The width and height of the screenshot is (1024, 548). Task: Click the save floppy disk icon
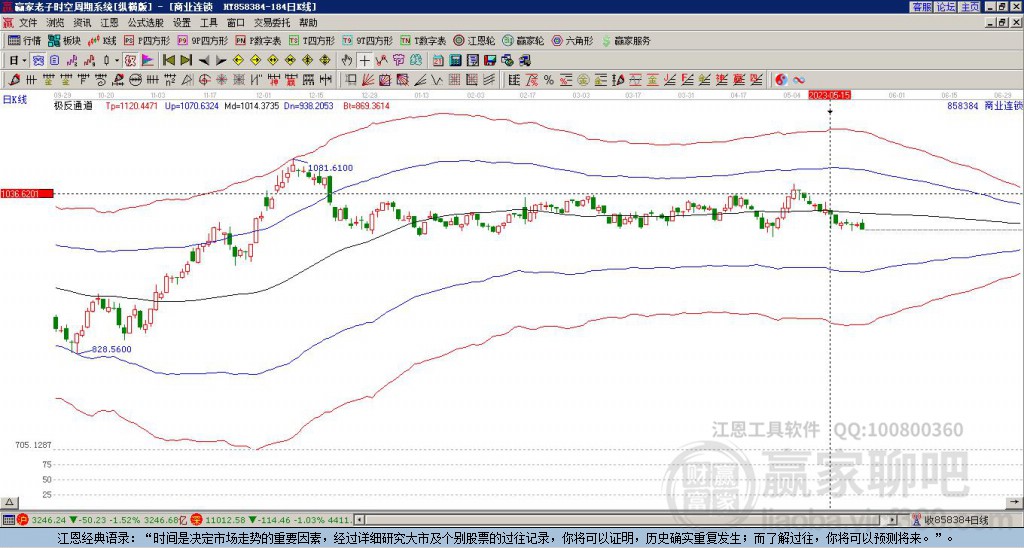point(490,60)
